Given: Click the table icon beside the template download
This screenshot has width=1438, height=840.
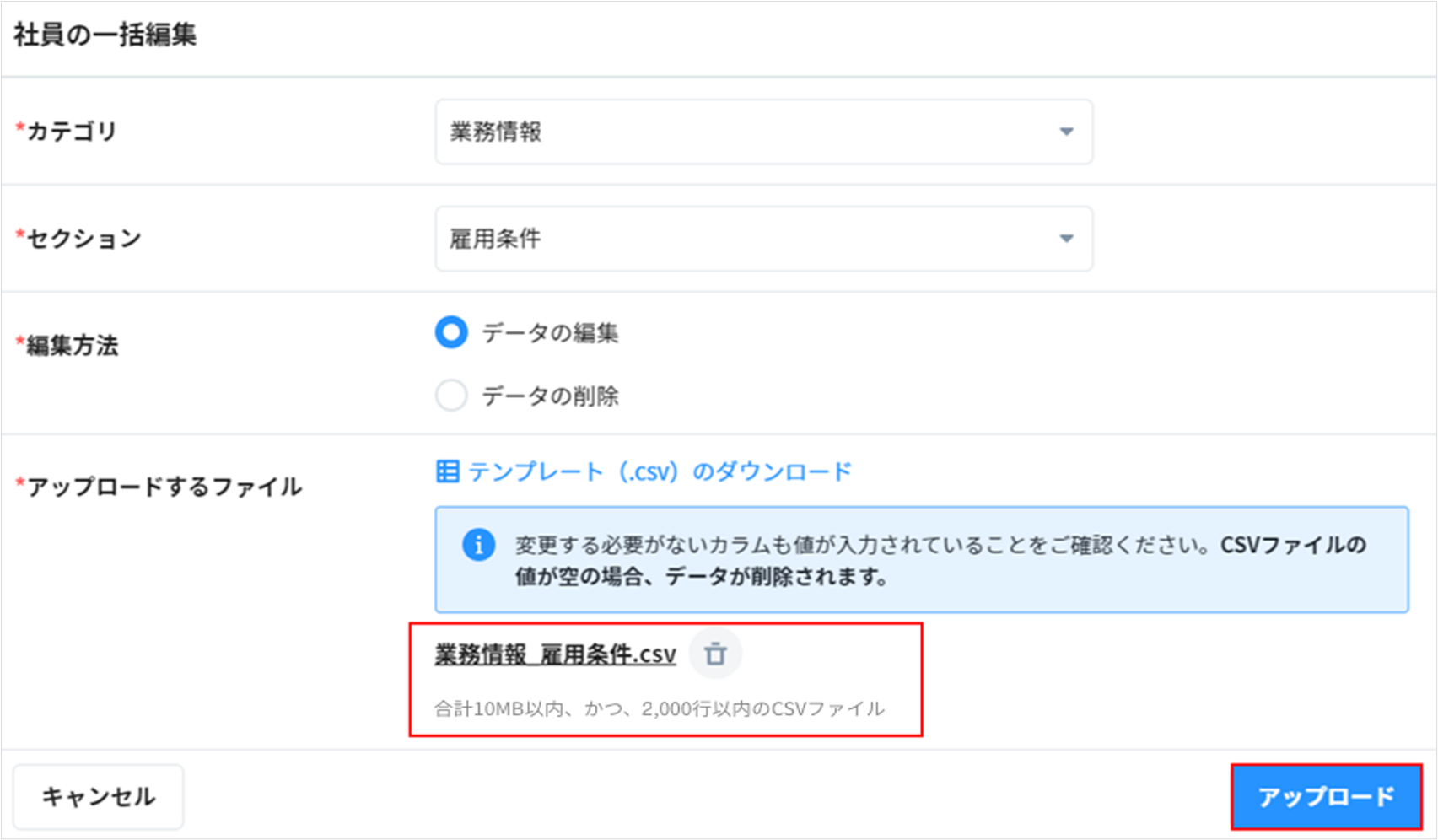Looking at the screenshot, I should (x=447, y=471).
